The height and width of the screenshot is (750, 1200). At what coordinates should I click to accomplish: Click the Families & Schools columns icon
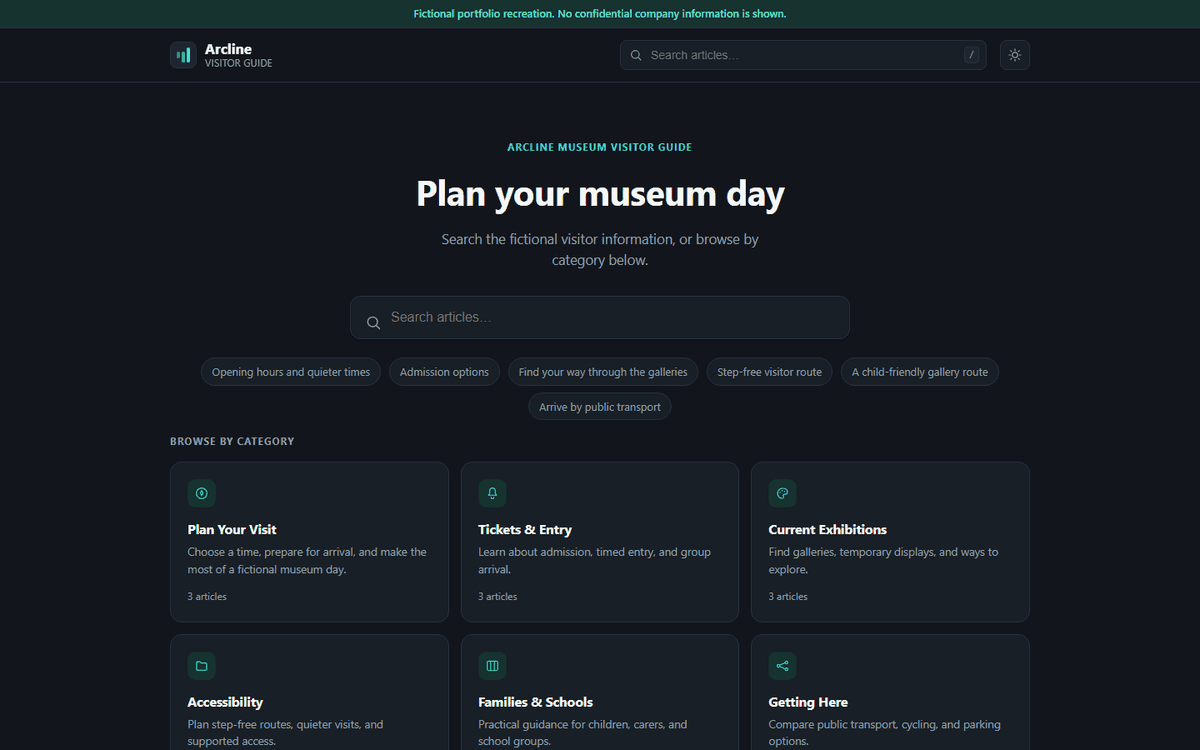(x=492, y=666)
